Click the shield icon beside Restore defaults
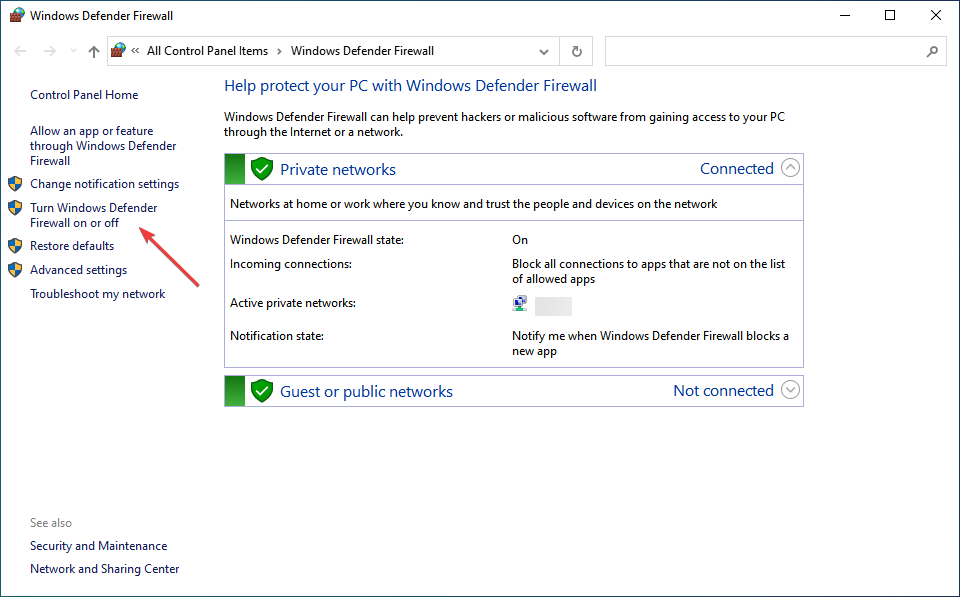The image size is (960, 597). pyautogui.click(x=15, y=246)
